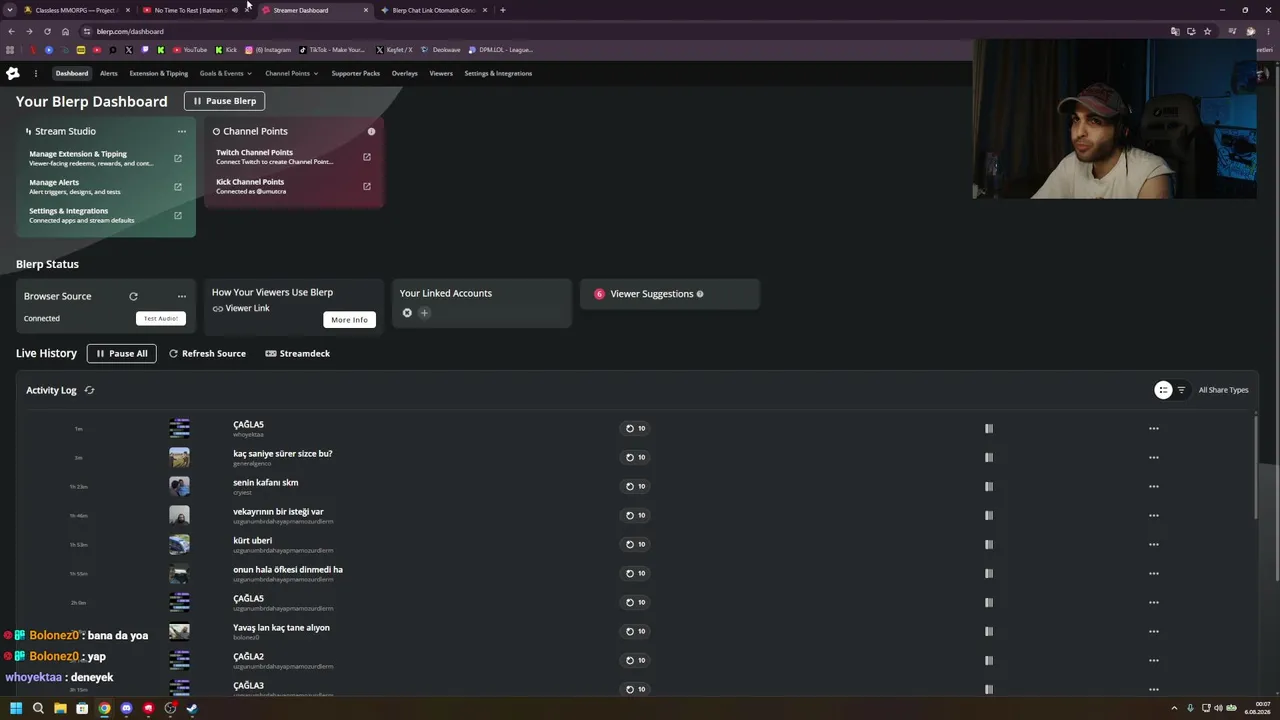The width and height of the screenshot is (1280, 720).
Task: Open Browser Source three-dot menu
Action: click(x=182, y=296)
